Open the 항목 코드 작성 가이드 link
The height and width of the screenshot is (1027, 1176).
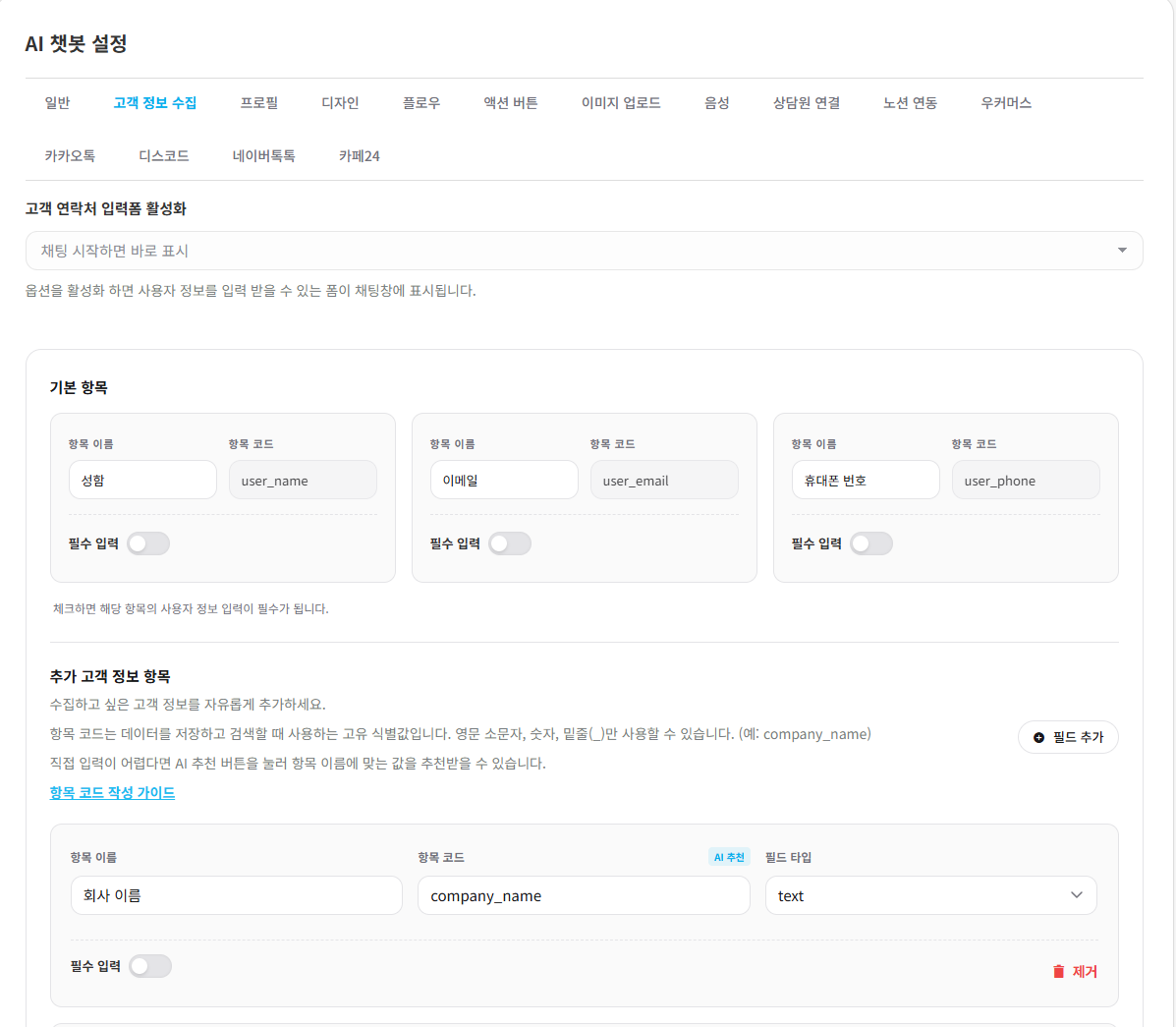[x=113, y=793]
